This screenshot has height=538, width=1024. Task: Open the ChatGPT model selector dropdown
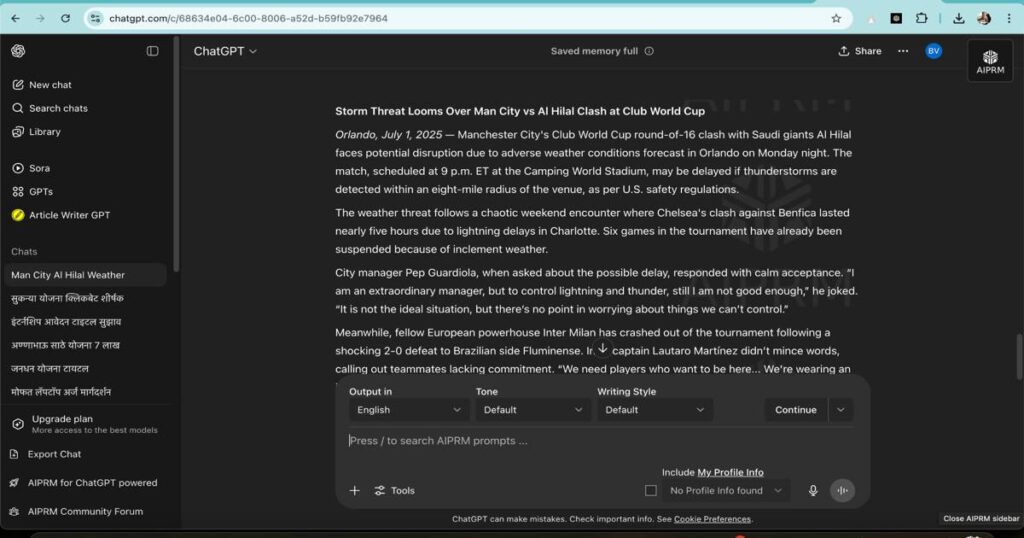point(225,51)
